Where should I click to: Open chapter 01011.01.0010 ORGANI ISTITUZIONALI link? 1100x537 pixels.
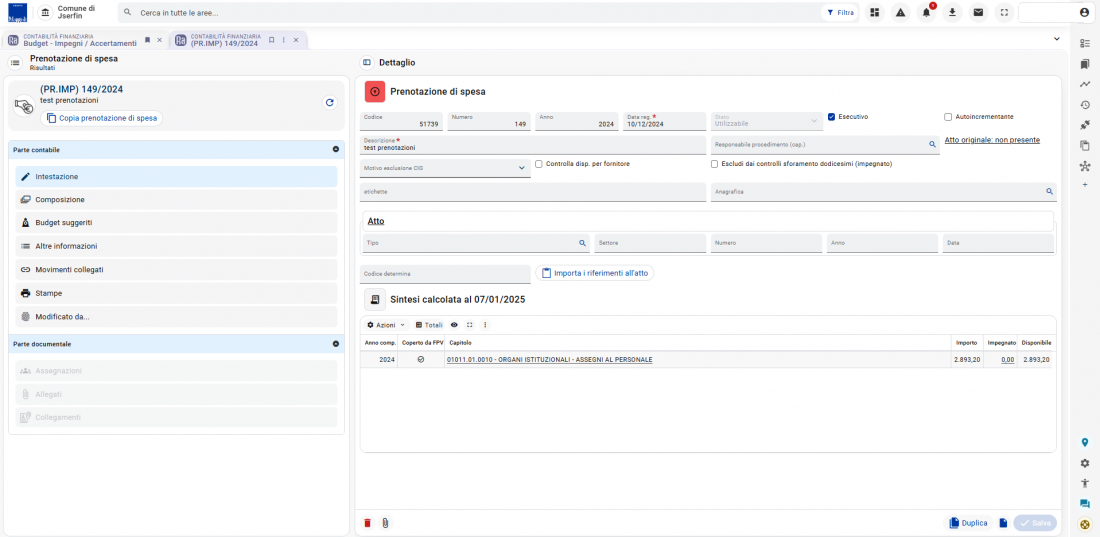click(549, 359)
